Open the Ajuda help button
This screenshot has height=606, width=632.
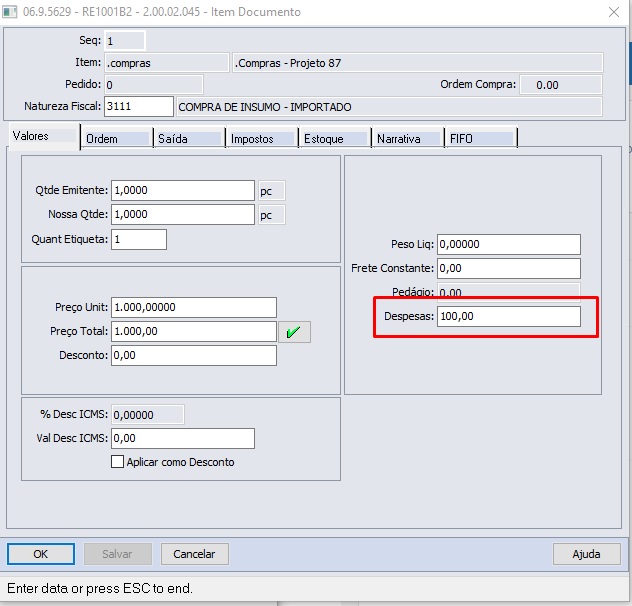tap(586, 554)
